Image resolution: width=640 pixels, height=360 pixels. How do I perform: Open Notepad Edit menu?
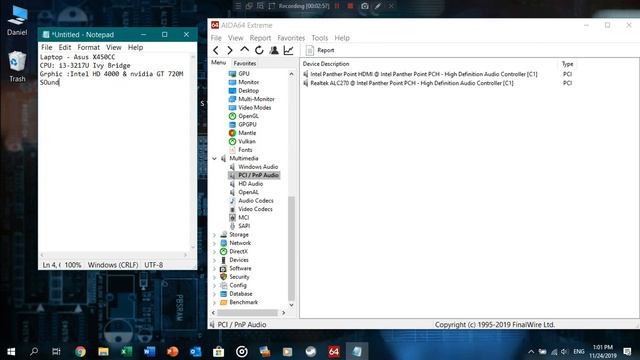[x=64, y=47]
